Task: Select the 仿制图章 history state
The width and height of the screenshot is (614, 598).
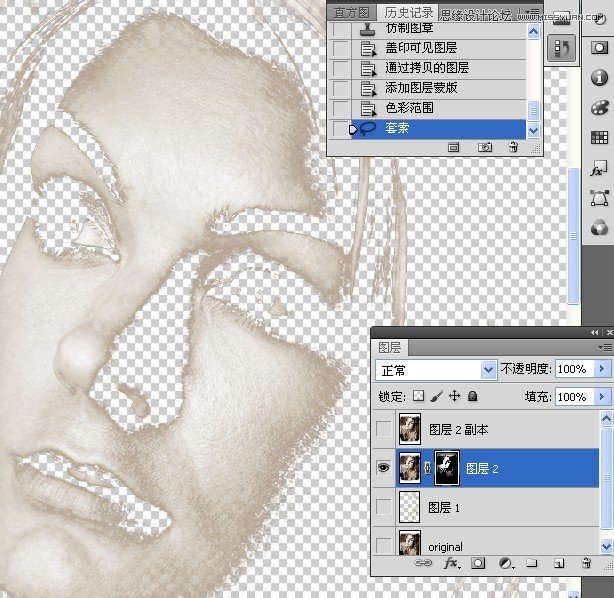Action: [x=439, y=30]
